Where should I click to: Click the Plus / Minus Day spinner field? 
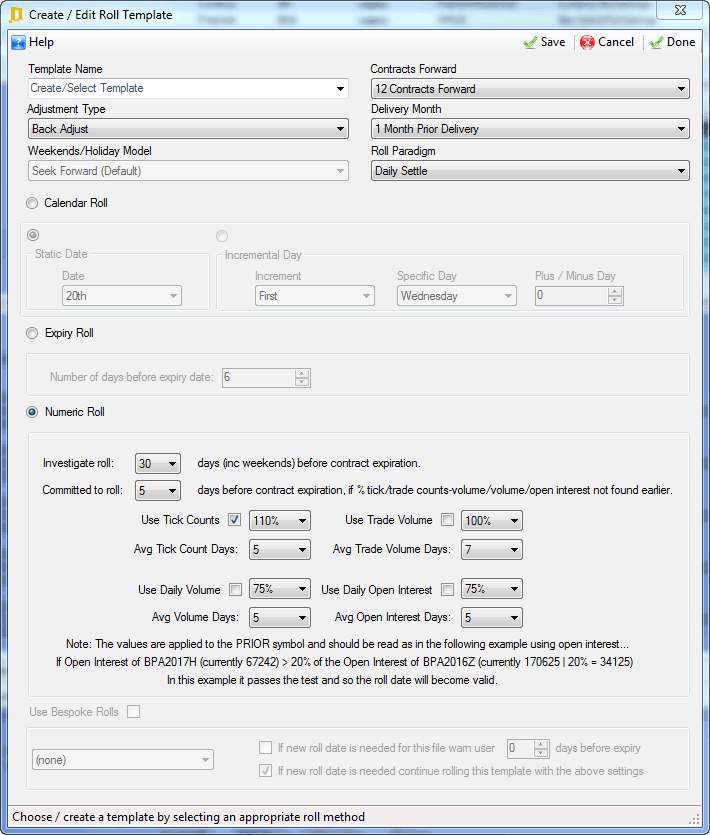pos(579,296)
